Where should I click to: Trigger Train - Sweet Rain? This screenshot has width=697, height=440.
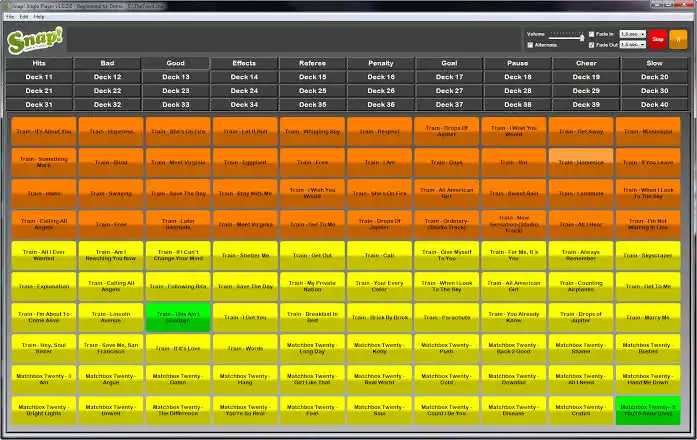[514, 194]
